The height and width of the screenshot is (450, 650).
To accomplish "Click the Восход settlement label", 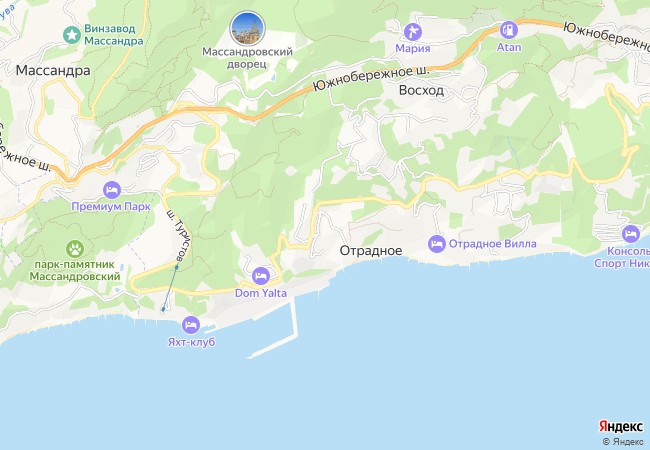I will 421,90.
